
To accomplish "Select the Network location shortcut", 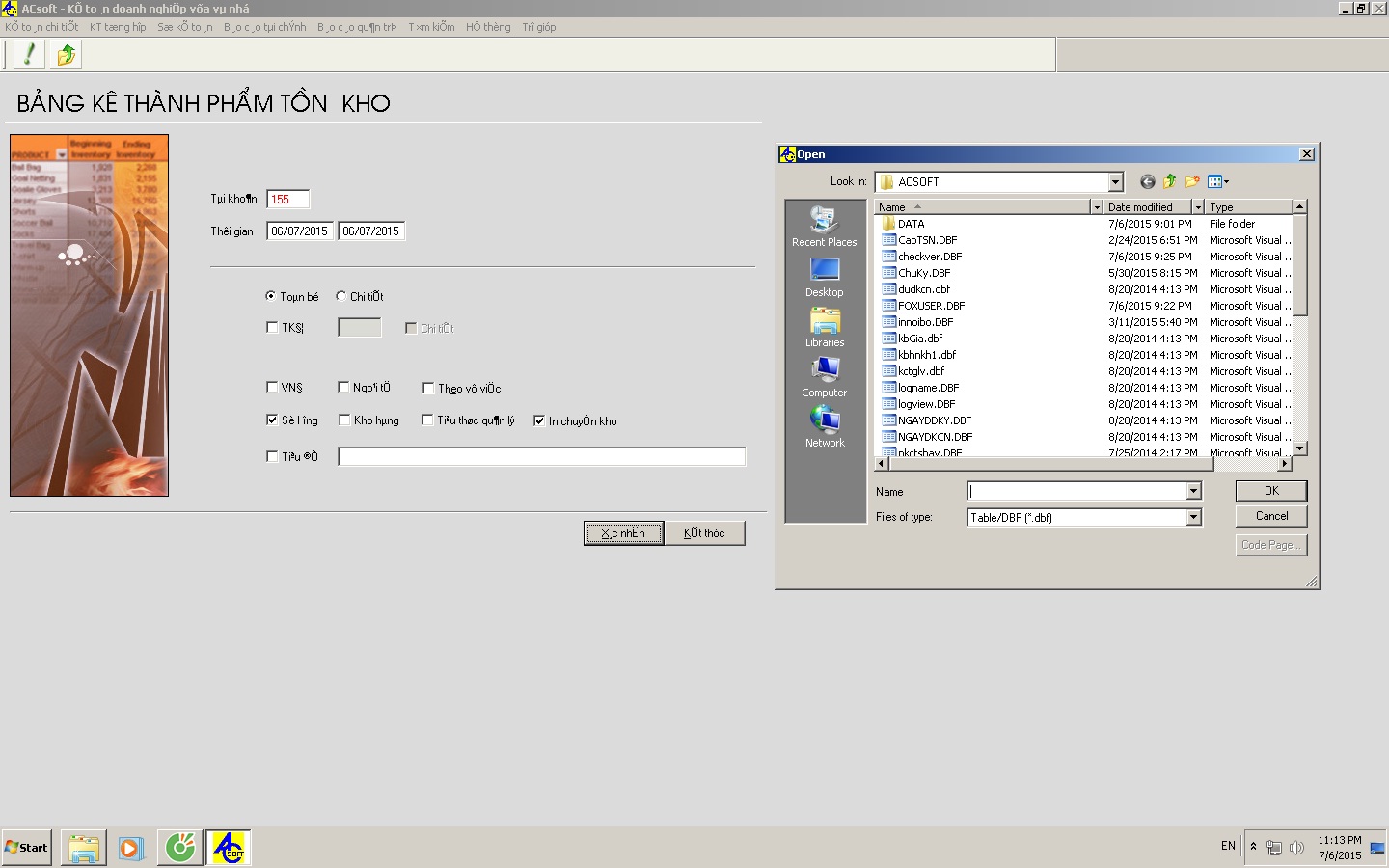I will [824, 428].
